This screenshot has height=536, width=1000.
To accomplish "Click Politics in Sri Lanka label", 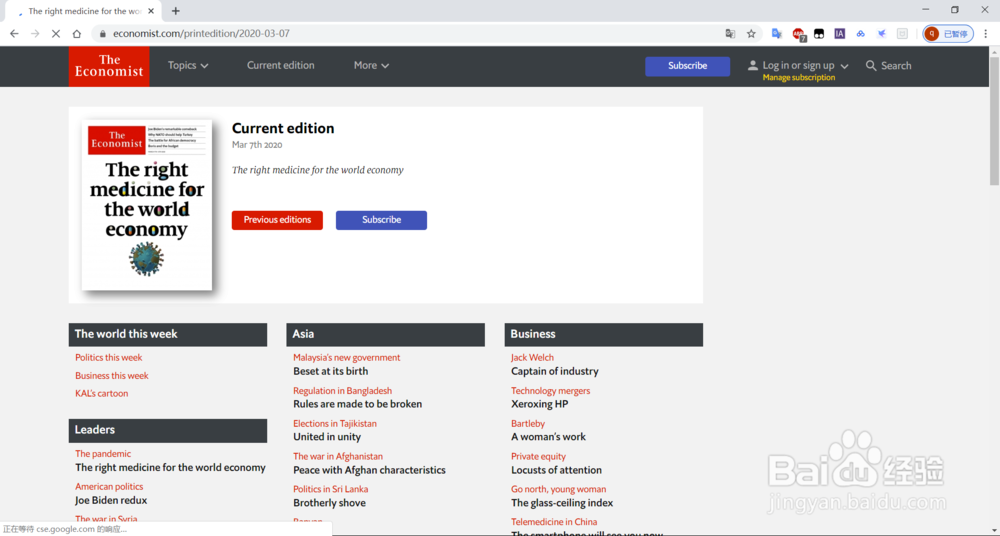I will click(x=330, y=489).
